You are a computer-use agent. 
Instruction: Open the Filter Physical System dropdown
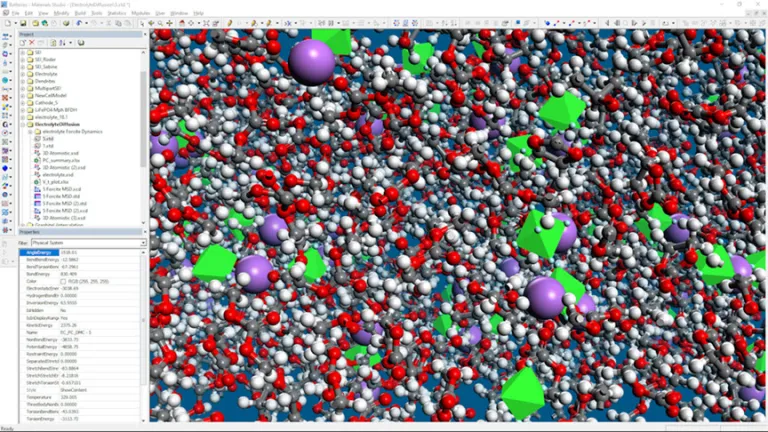tap(142, 243)
